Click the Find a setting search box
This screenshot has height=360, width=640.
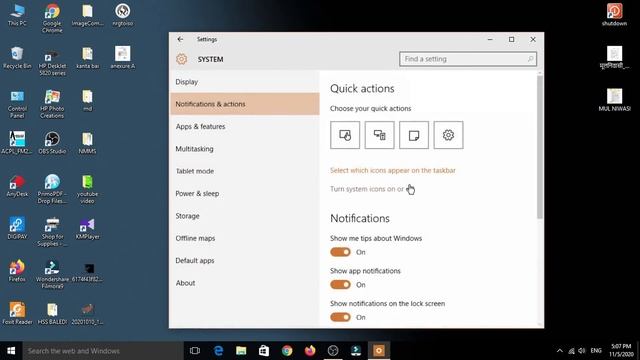coord(468,59)
